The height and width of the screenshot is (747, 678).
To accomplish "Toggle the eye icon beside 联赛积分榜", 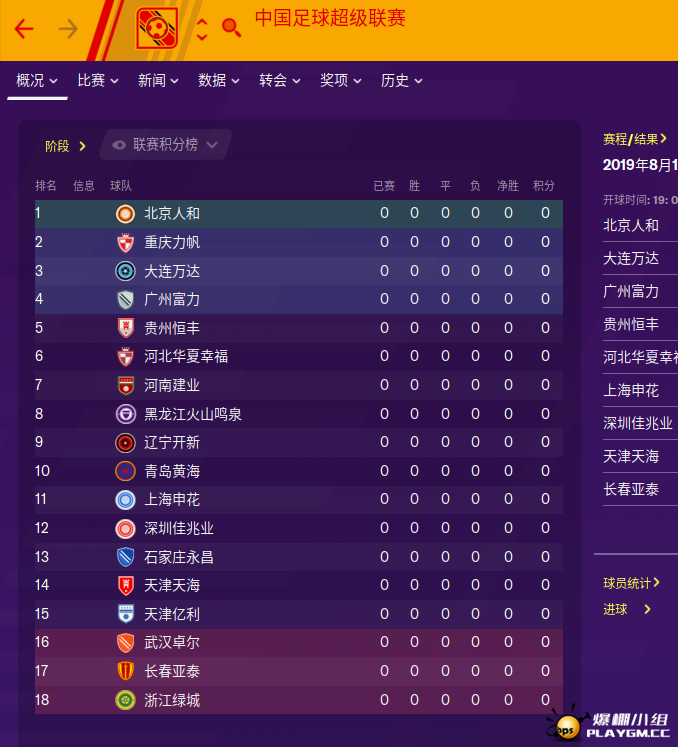I will (x=119, y=145).
